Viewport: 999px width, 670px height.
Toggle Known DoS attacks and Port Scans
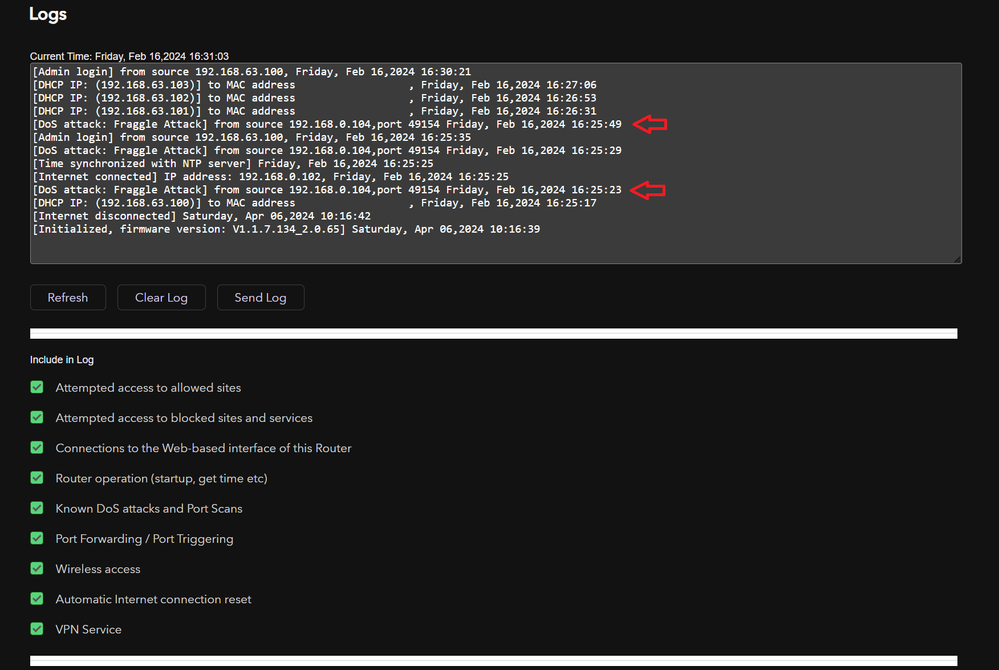(x=37, y=508)
